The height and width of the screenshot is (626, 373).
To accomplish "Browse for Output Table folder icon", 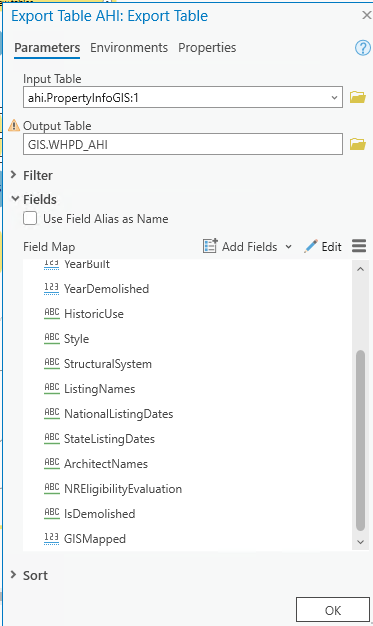I will (357, 144).
